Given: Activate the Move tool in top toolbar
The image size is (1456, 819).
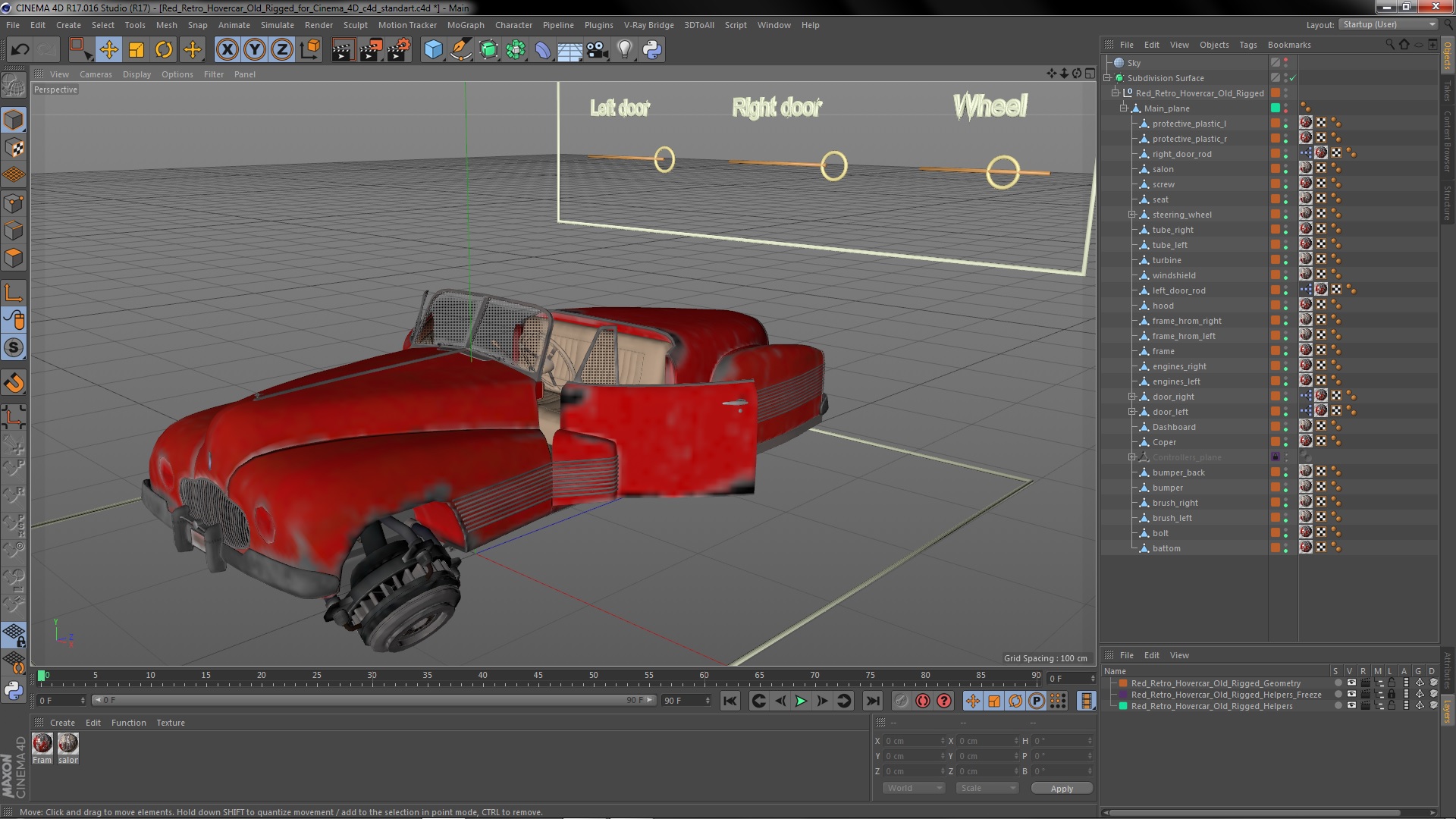Looking at the screenshot, I should point(108,50).
